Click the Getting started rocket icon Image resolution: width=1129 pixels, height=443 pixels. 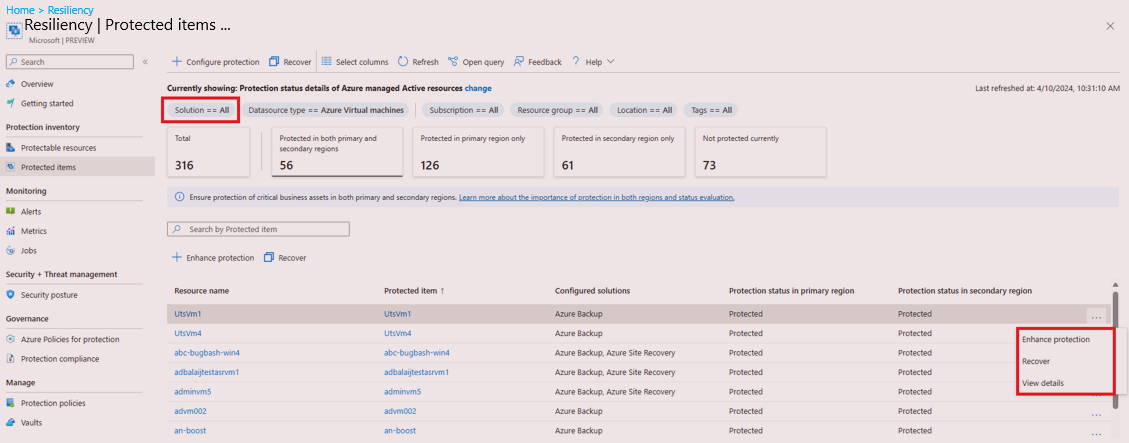click(11, 103)
